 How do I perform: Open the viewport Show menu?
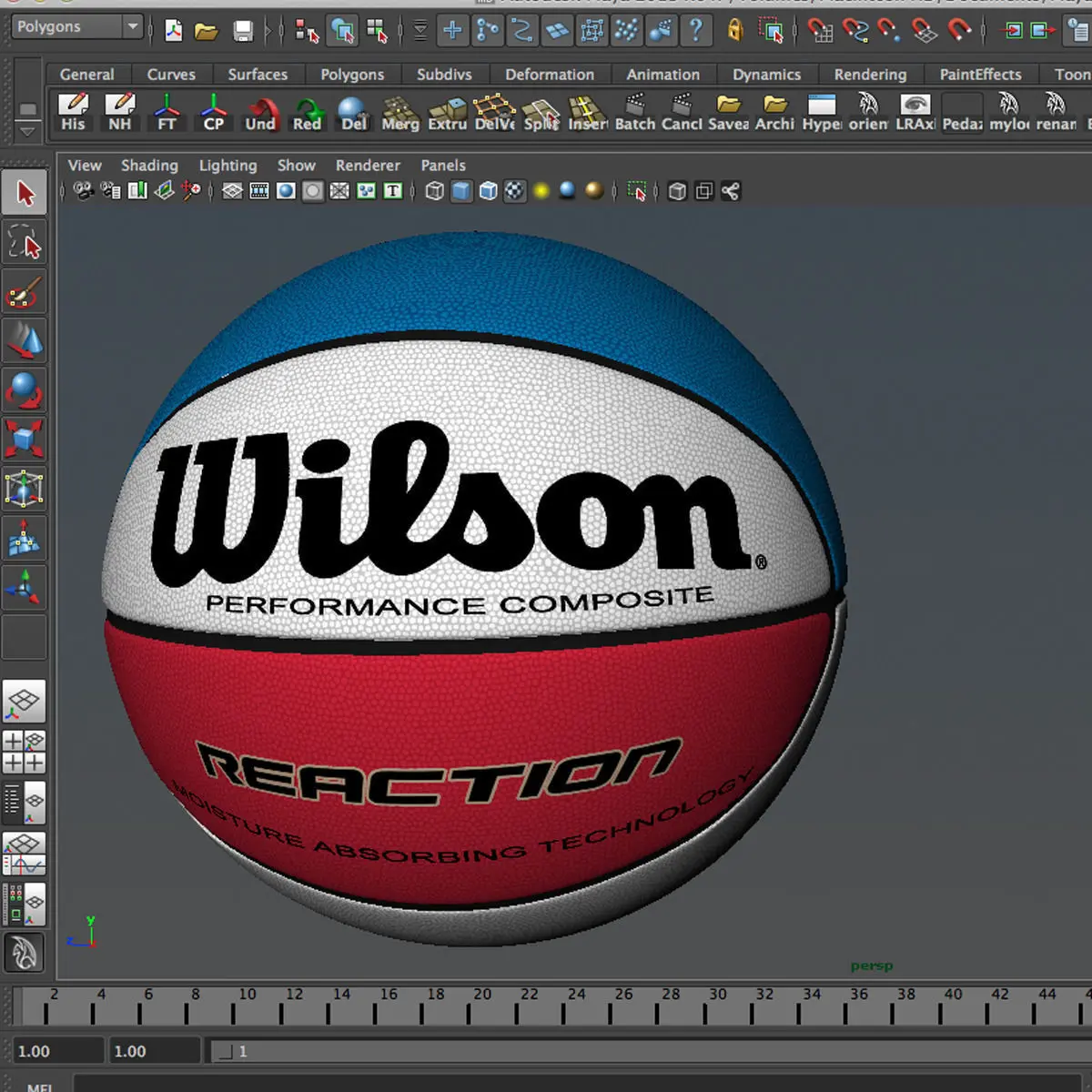[x=296, y=166]
